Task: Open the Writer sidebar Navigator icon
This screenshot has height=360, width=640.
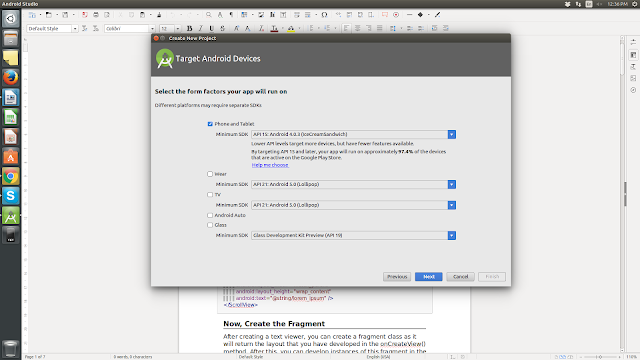Action: coord(633,90)
